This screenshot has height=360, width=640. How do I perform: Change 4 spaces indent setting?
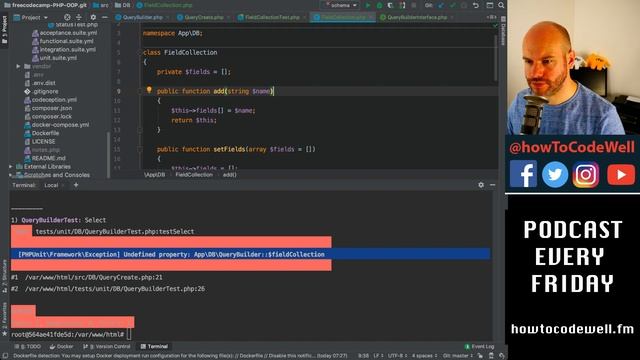click(x=424, y=356)
